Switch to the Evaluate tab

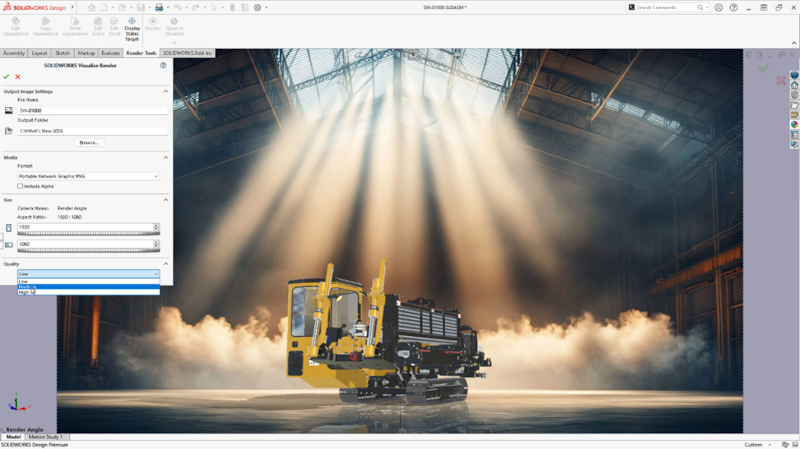[x=110, y=53]
